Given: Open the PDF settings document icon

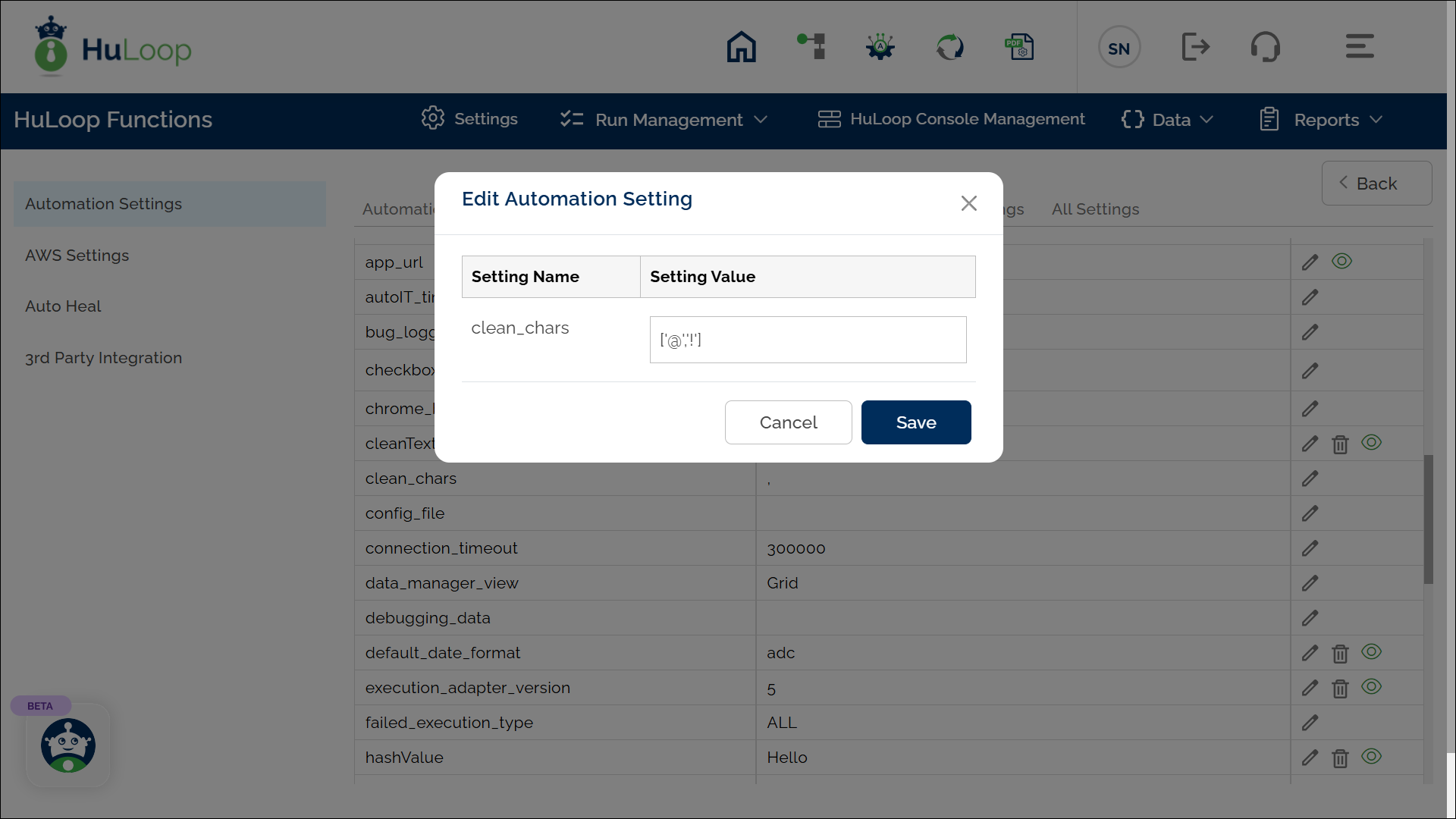Looking at the screenshot, I should click(1019, 47).
